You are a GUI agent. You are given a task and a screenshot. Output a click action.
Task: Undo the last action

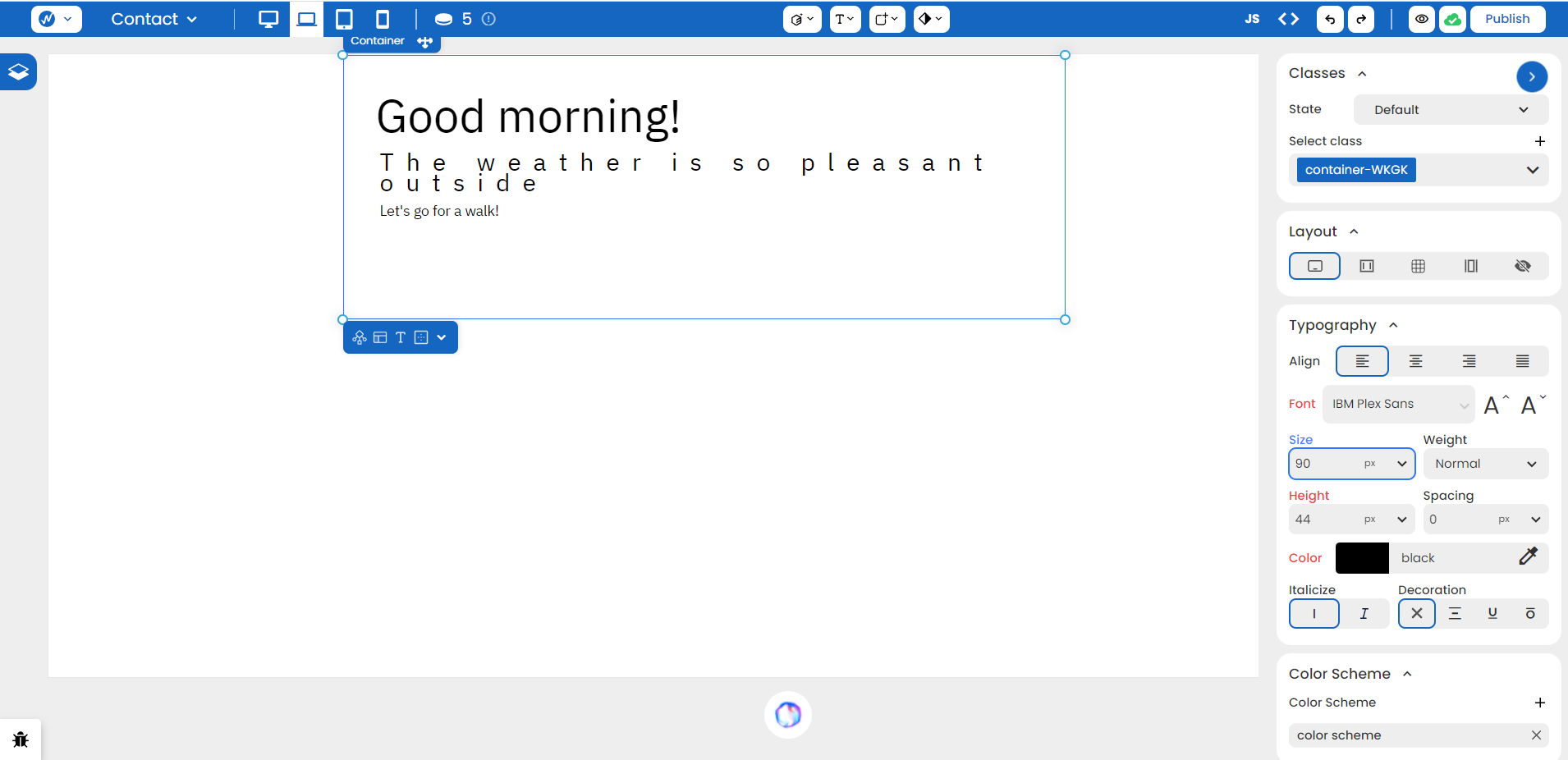1330,19
